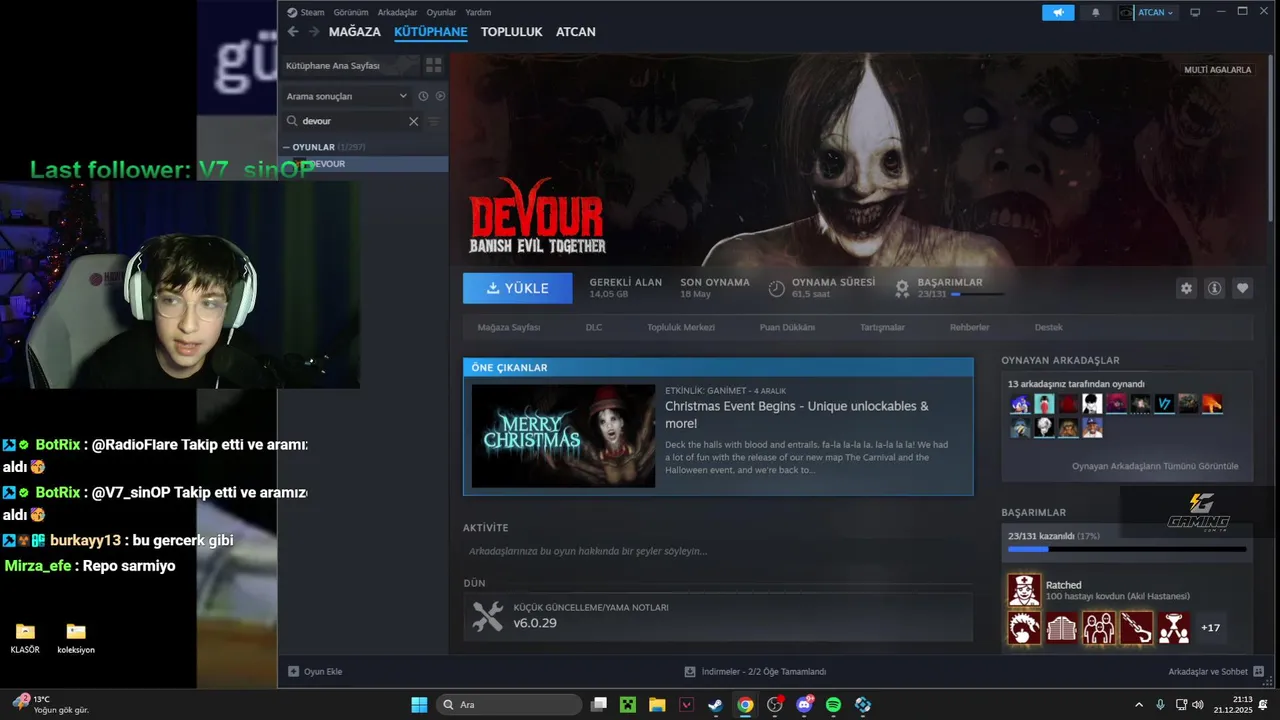Click Merry Christmas event thumbnail

pos(563,436)
